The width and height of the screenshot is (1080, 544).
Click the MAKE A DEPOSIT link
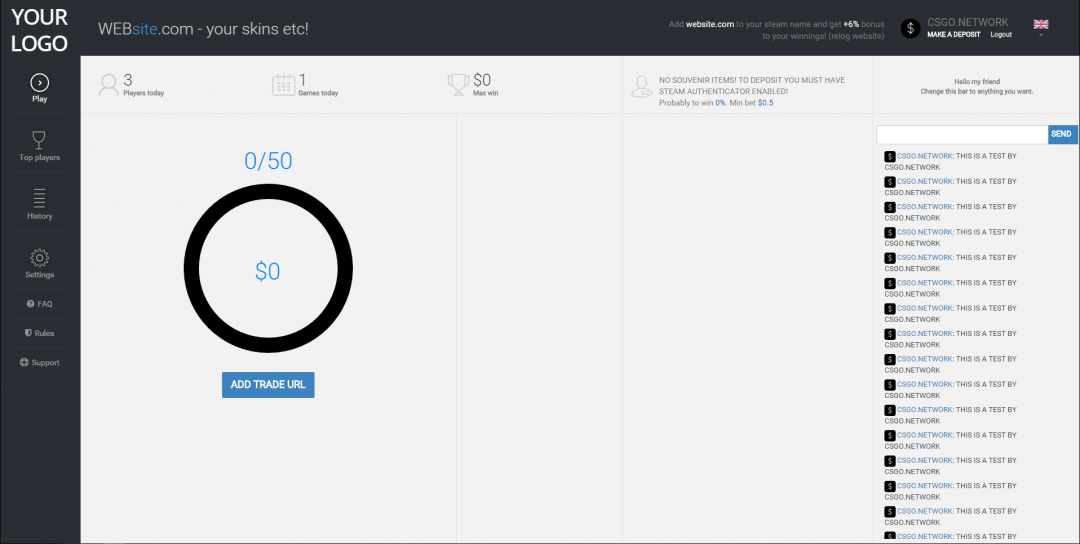coord(953,35)
